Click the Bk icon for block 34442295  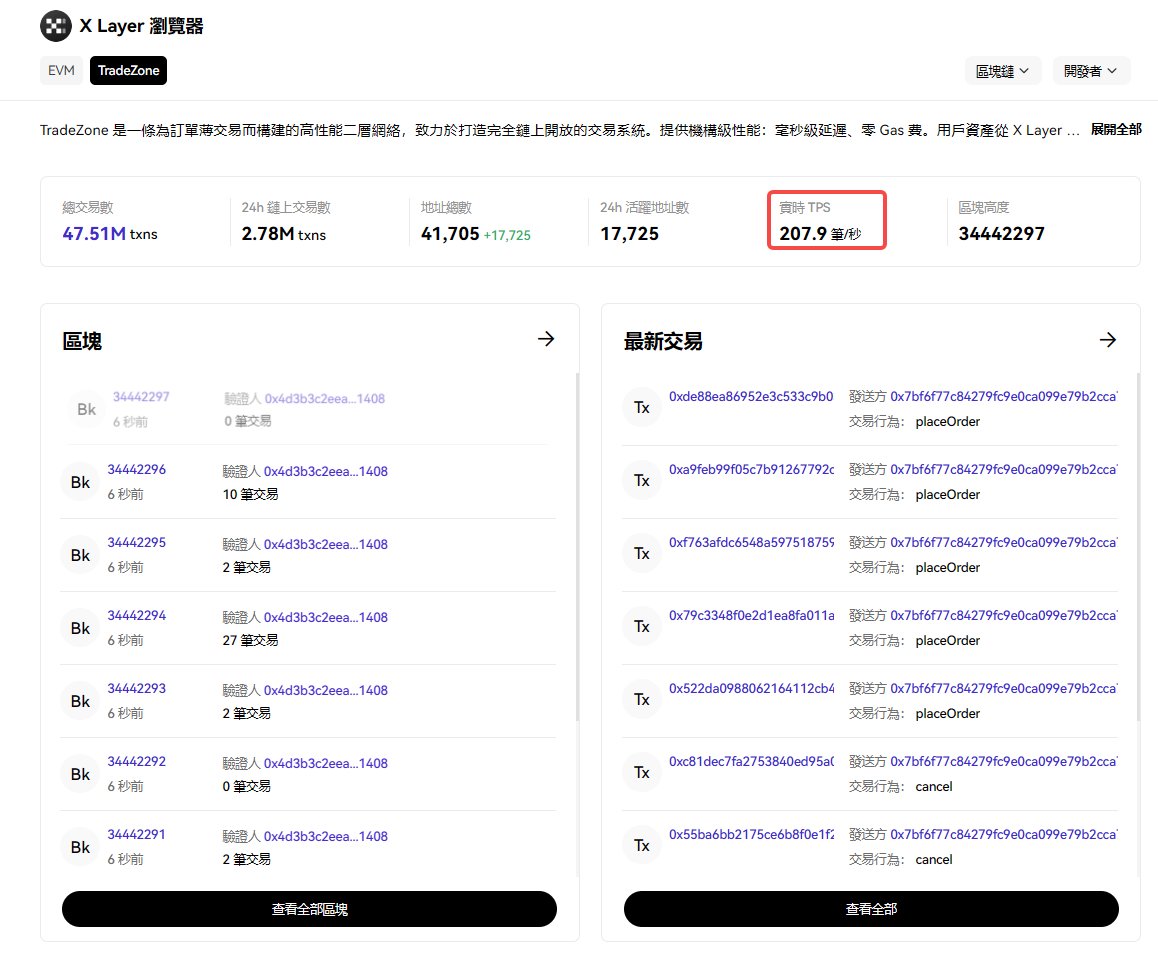[x=80, y=555]
